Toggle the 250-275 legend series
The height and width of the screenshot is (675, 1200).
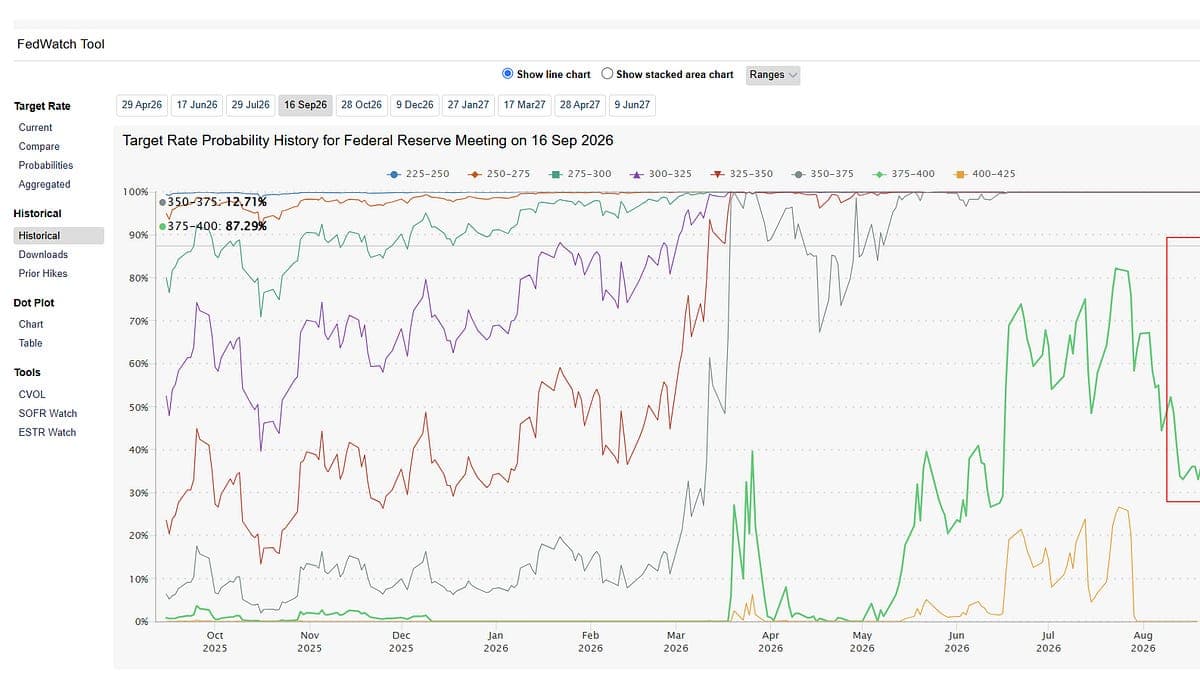point(499,174)
